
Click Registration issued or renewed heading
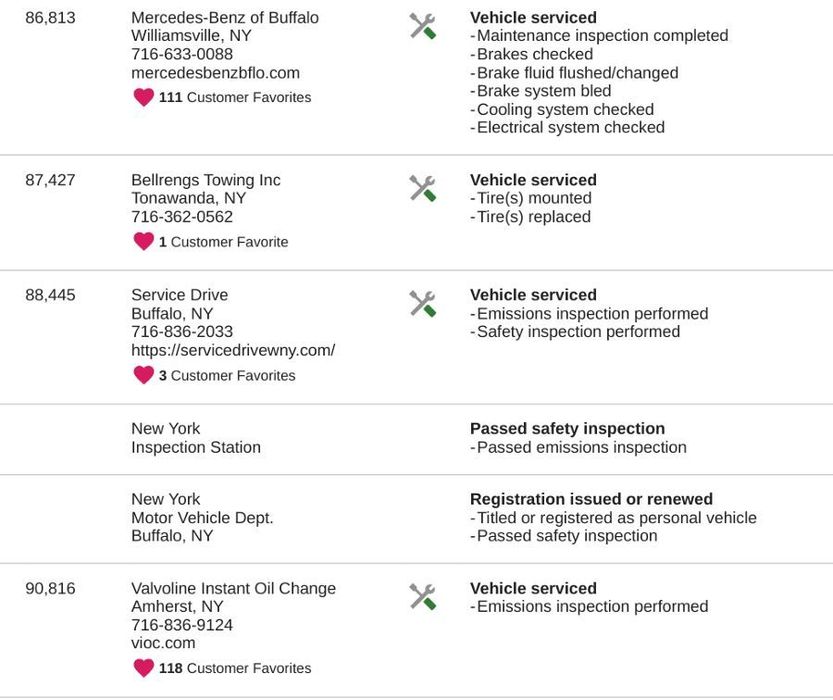click(x=591, y=499)
